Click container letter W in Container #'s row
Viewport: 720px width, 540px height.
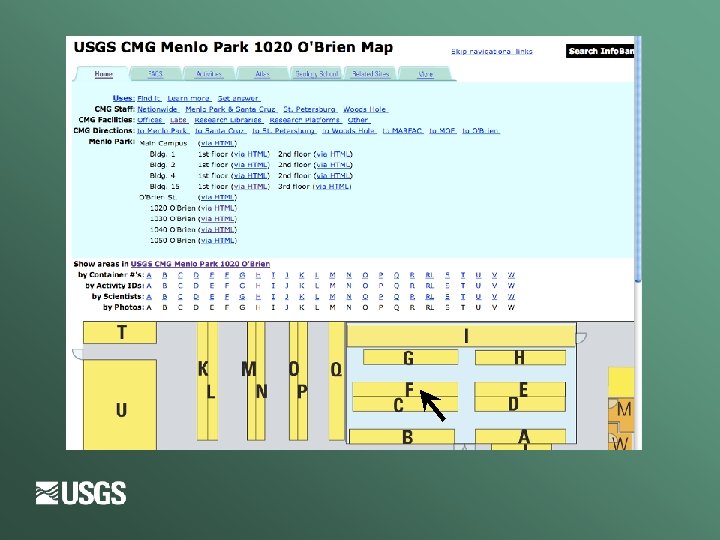[511, 275]
